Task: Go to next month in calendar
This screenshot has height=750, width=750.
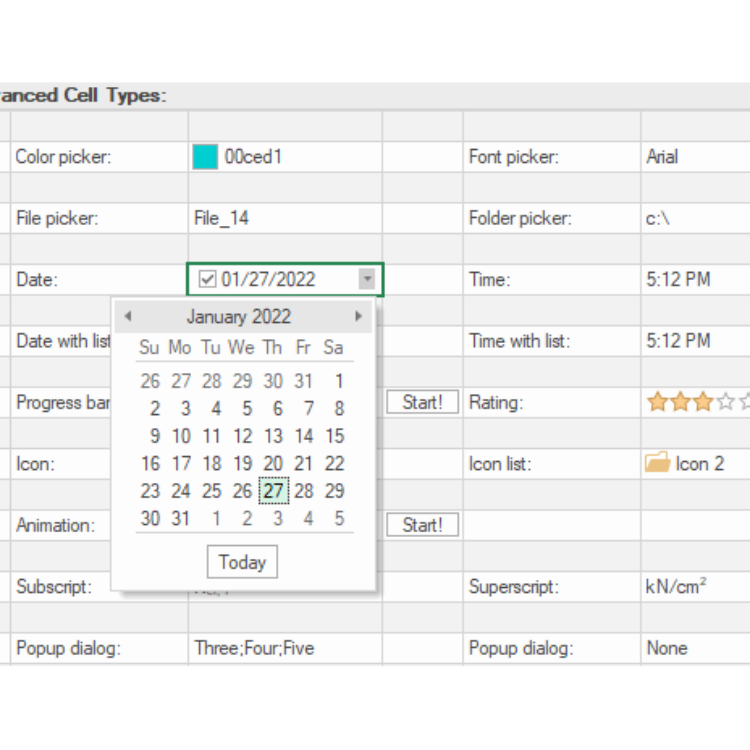Action: point(358,317)
